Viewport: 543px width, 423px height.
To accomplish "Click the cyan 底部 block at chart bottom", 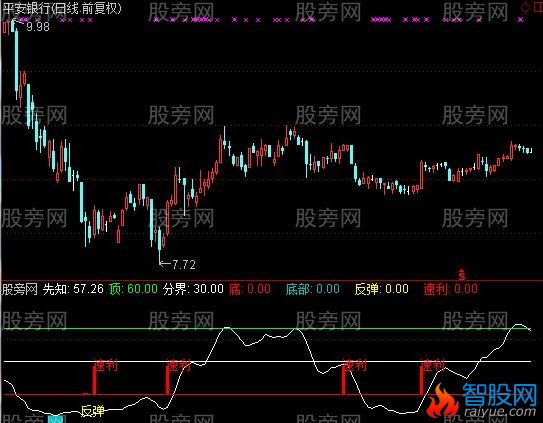I will 55,418.
